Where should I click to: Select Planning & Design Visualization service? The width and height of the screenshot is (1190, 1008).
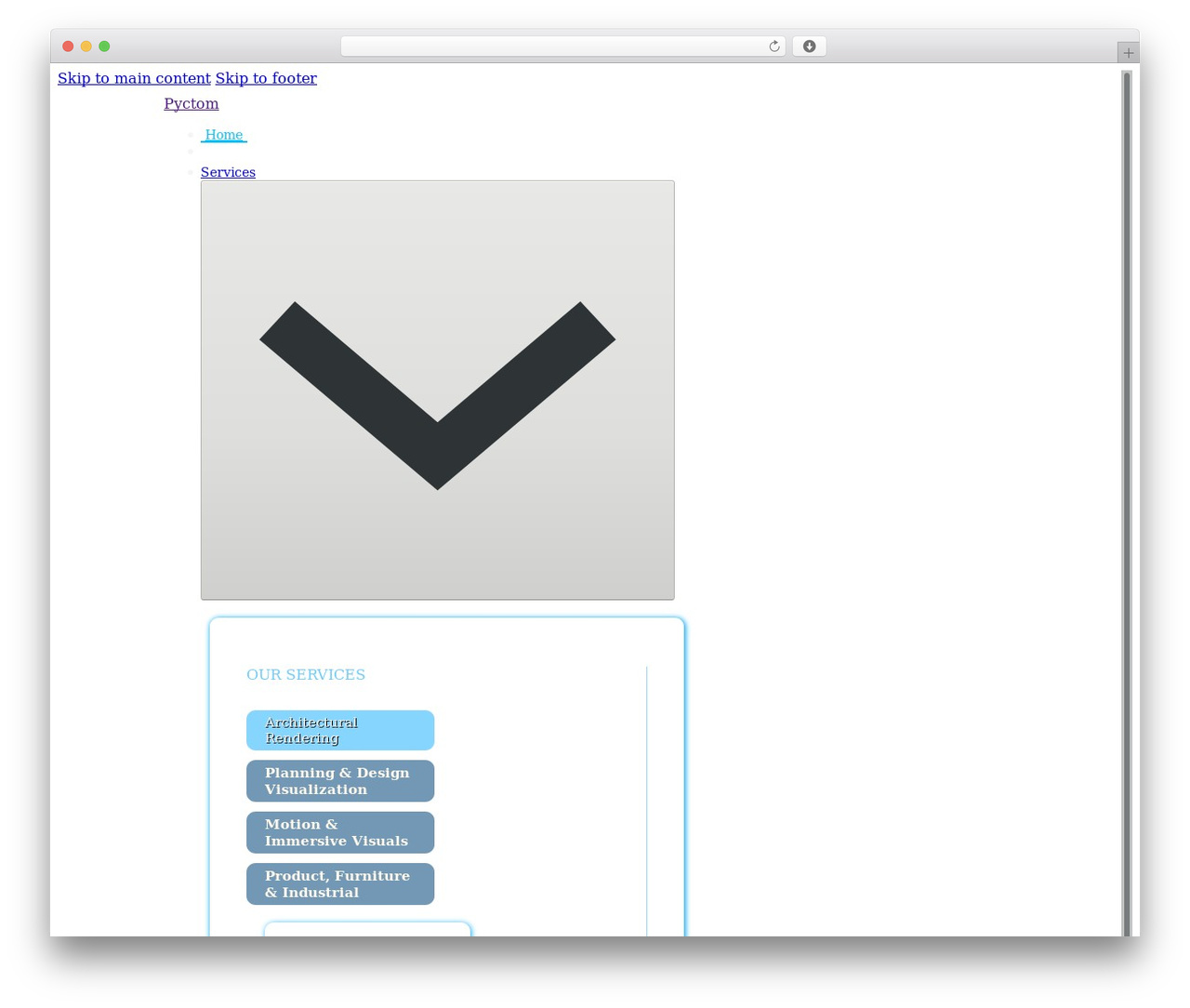pos(340,781)
